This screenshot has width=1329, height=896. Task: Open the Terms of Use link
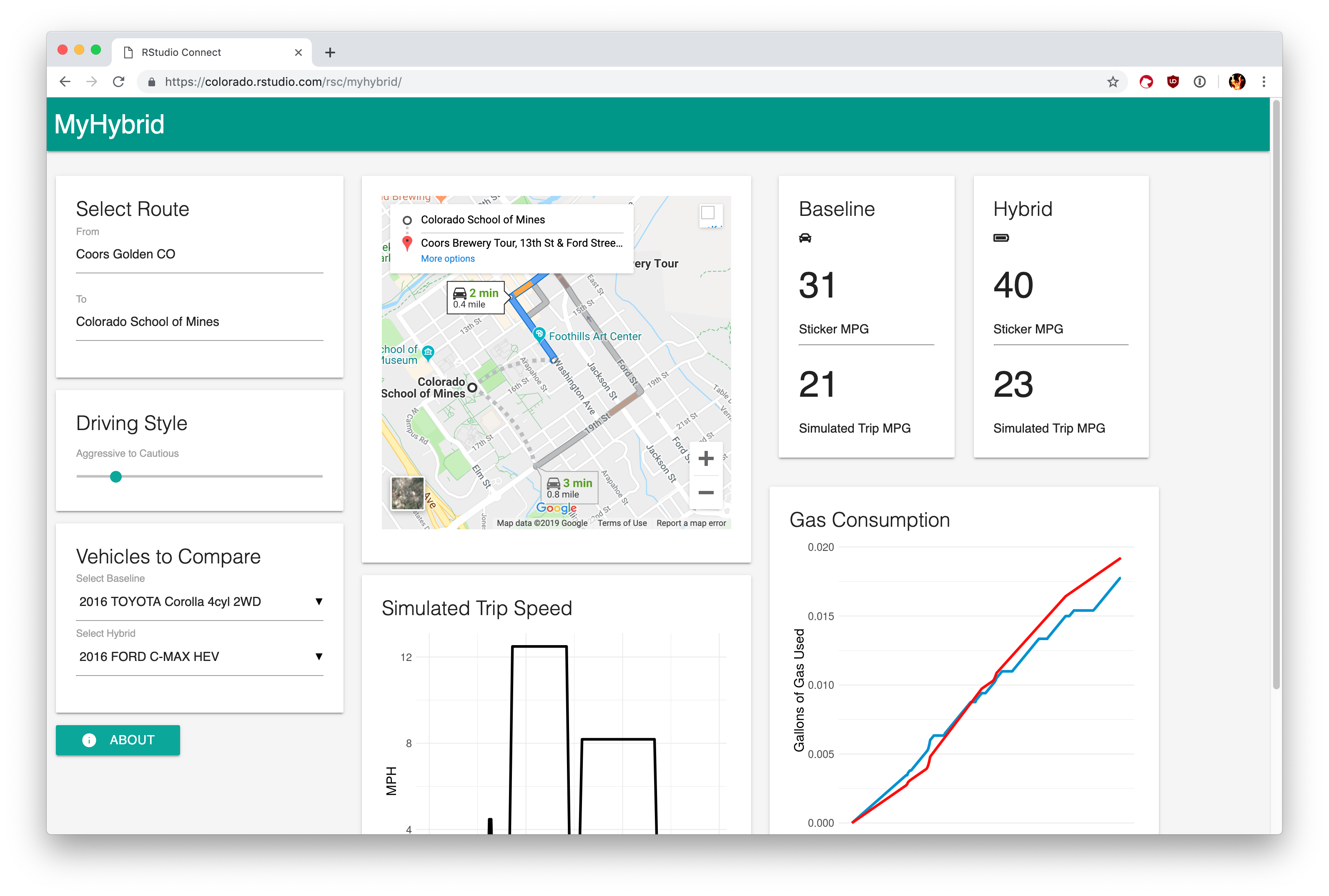622,523
